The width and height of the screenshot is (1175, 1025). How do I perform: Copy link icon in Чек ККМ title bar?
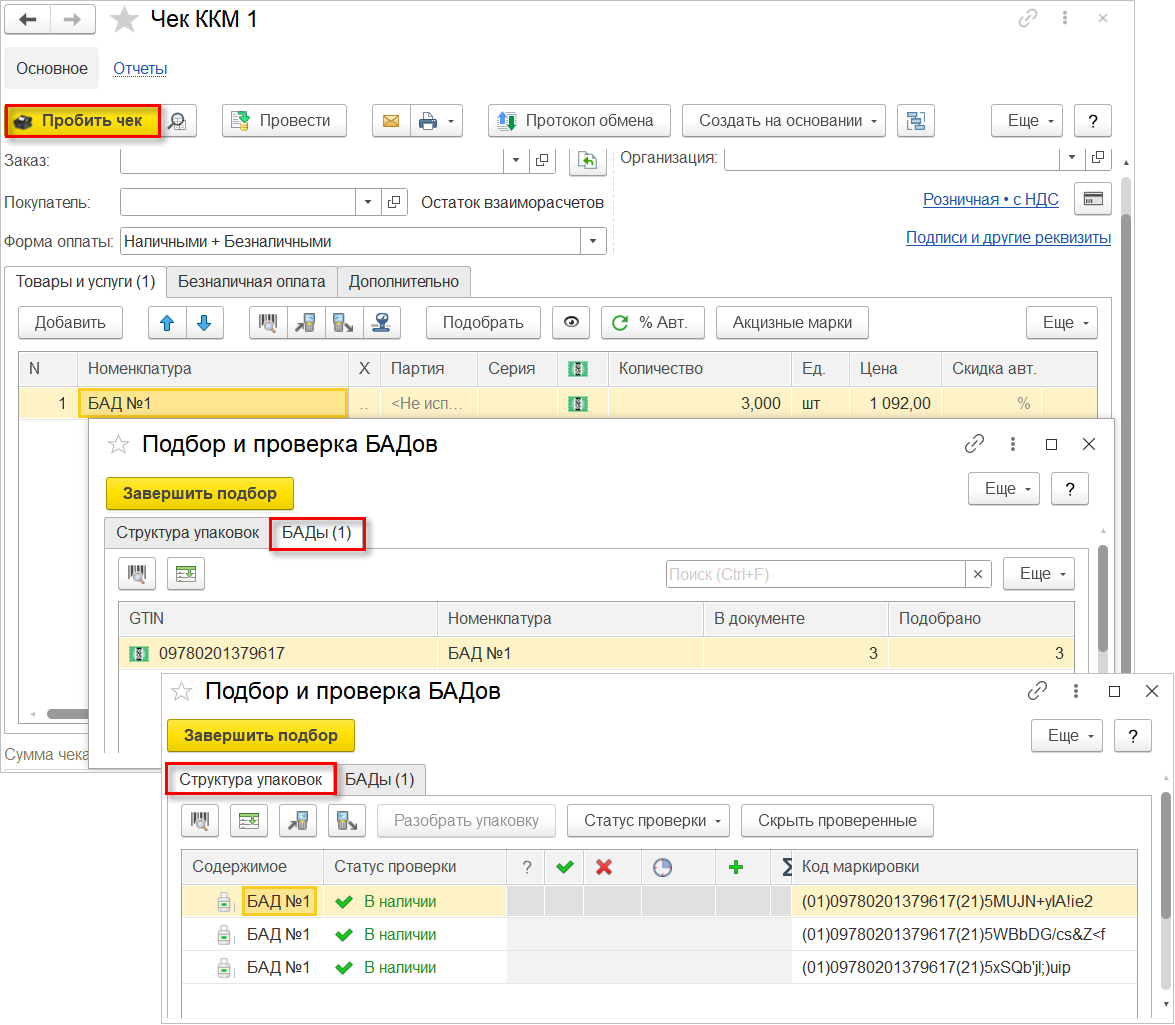[1028, 18]
